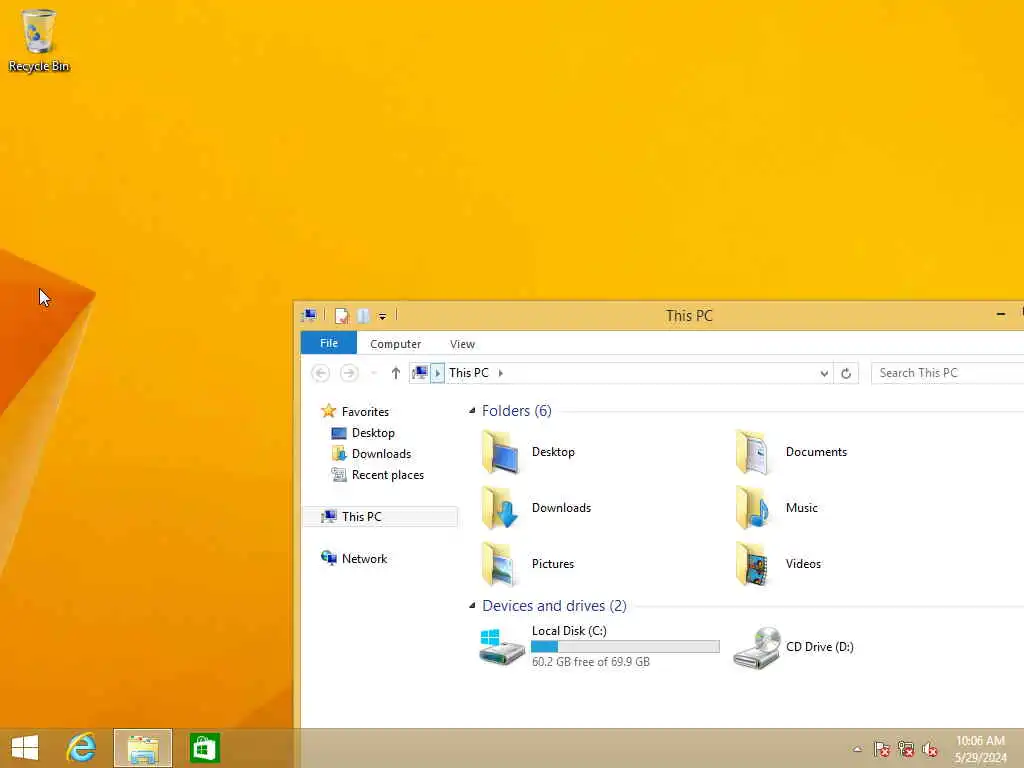Expand the root chevron in the address bar
Viewport: 1024px width, 768px height.
click(438, 373)
